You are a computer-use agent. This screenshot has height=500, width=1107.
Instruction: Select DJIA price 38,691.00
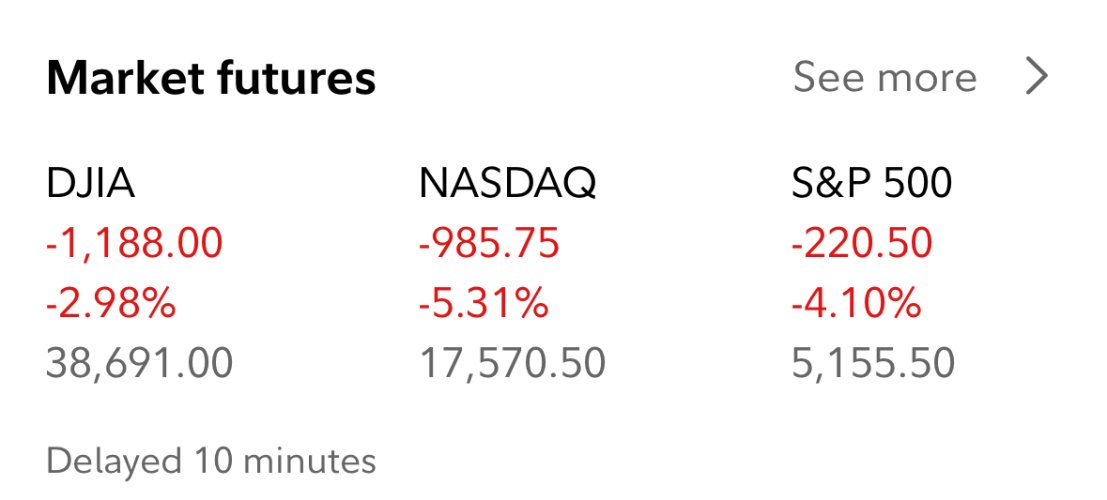coord(139,364)
